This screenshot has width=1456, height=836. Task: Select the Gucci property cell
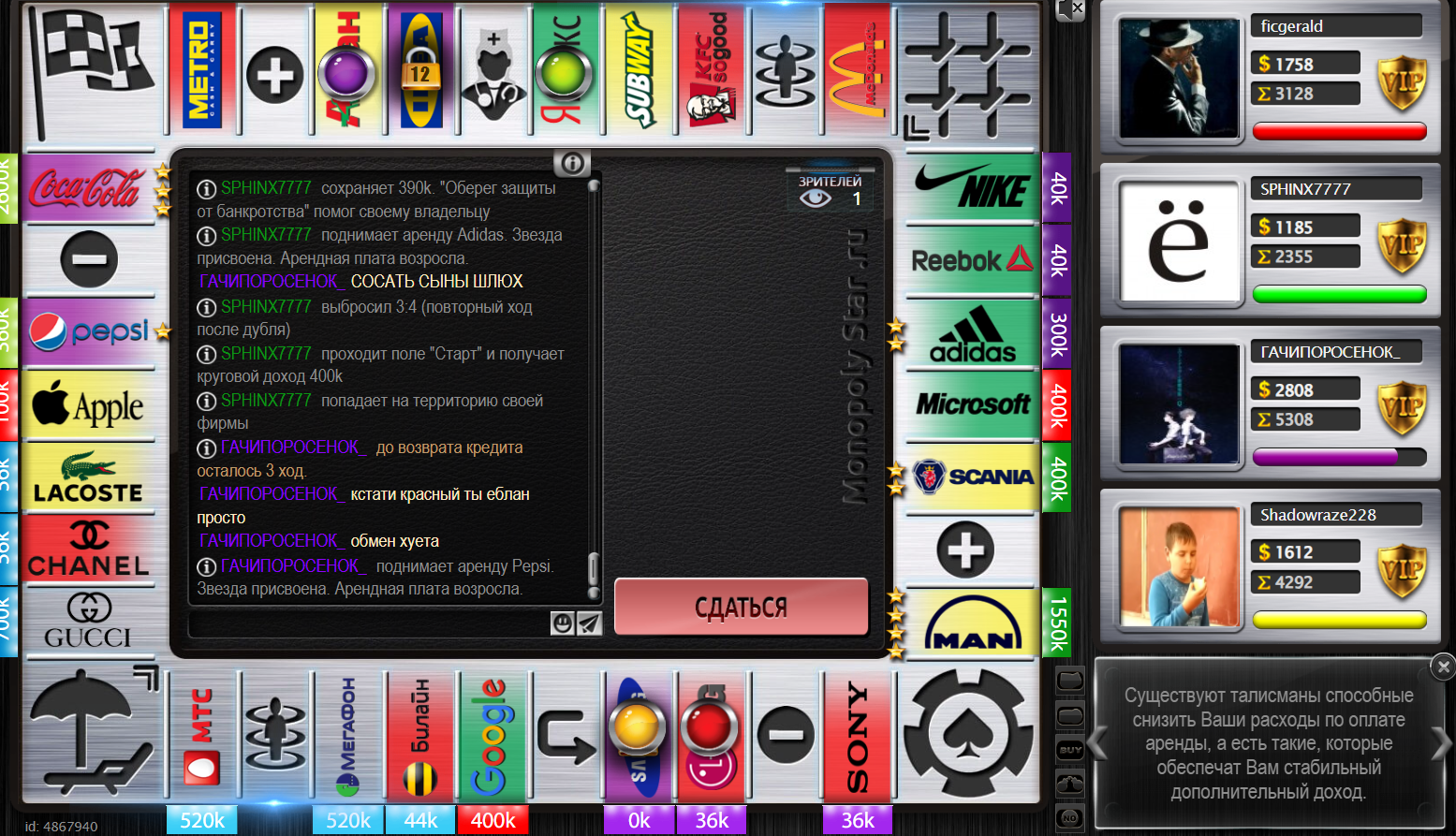(x=88, y=622)
